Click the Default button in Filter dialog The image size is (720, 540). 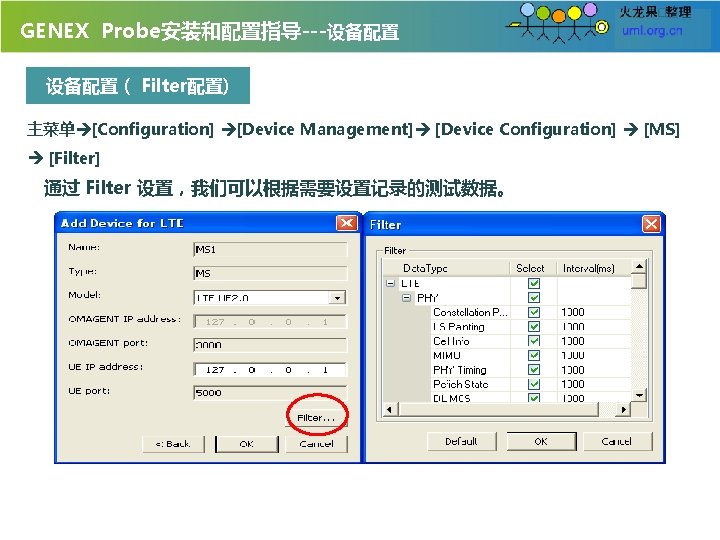pyautogui.click(x=461, y=441)
